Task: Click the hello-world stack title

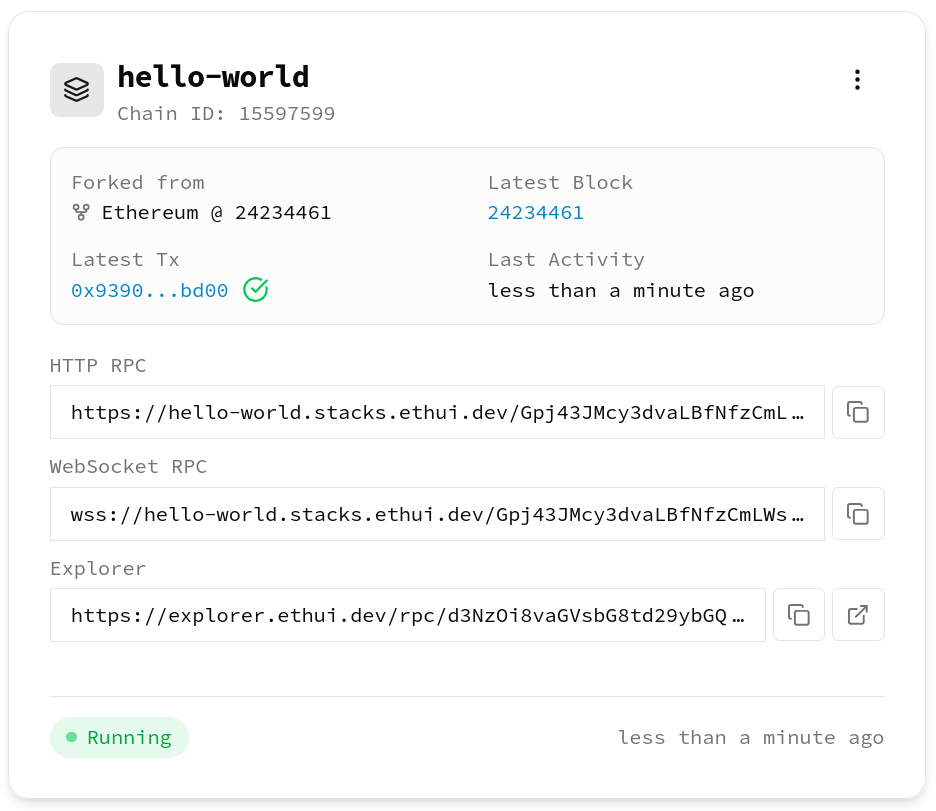Action: click(x=213, y=77)
